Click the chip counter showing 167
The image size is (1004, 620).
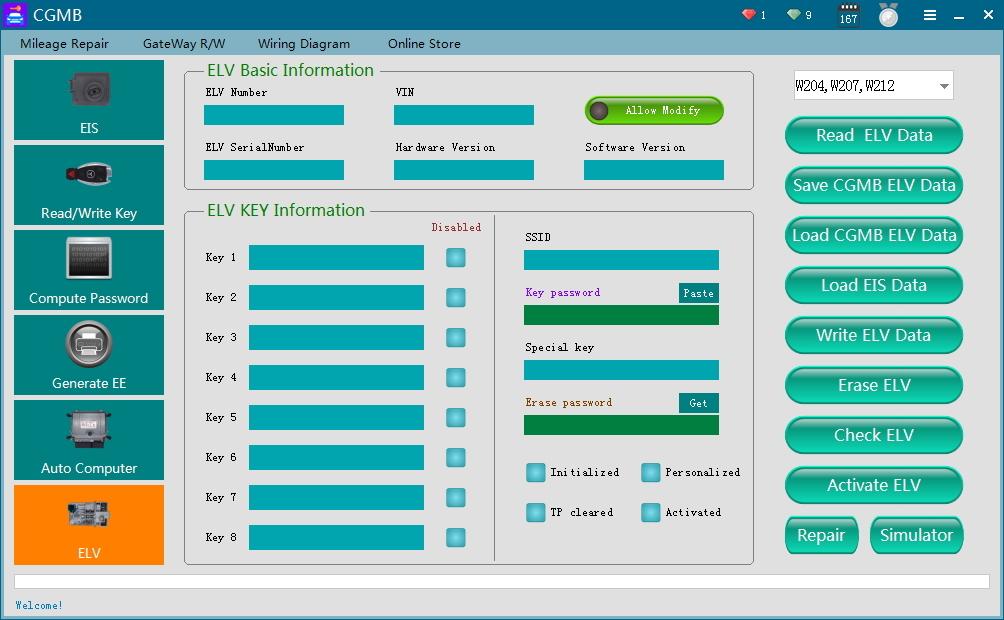[x=846, y=14]
